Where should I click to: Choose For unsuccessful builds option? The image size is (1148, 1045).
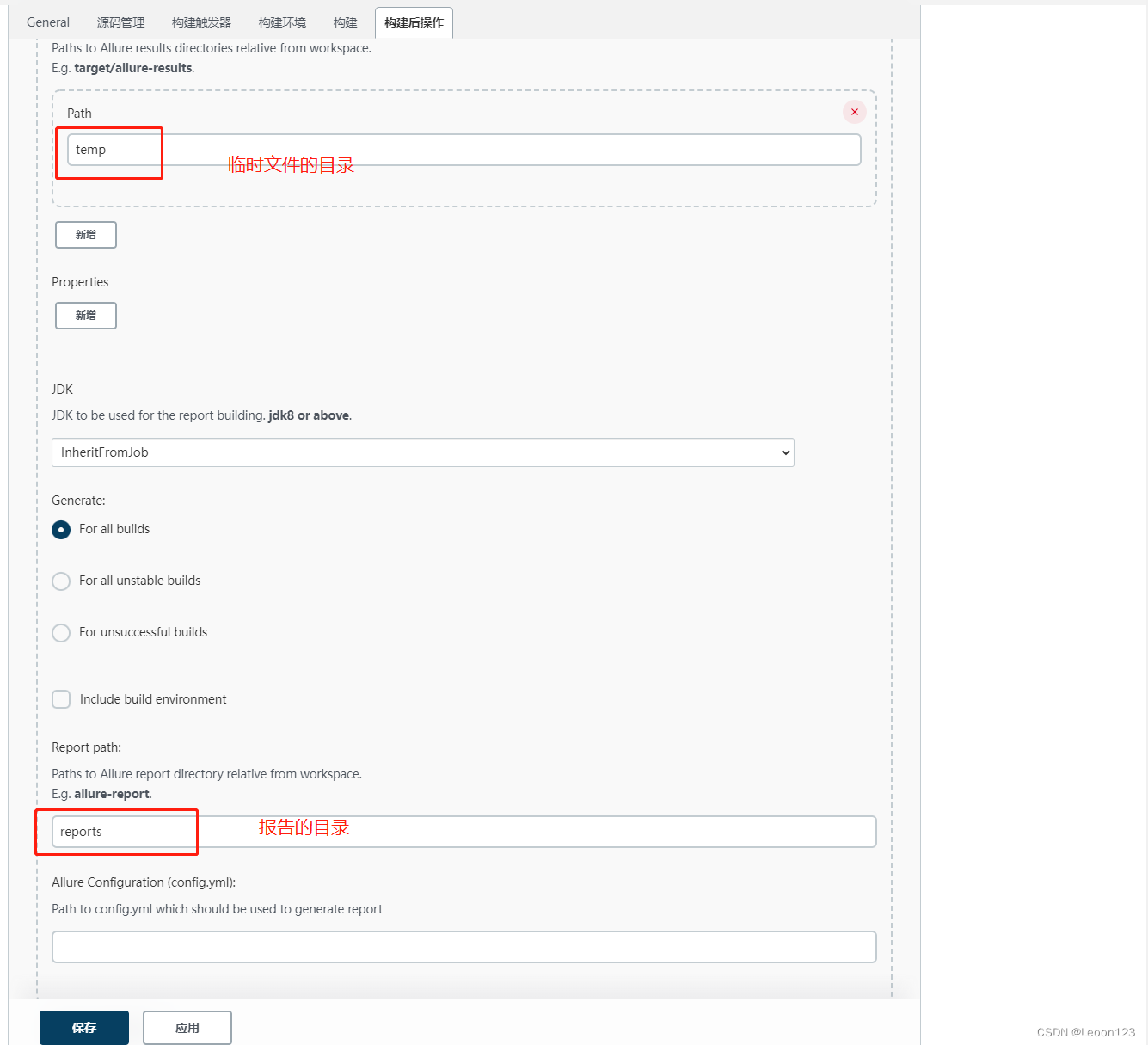click(x=61, y=633)
